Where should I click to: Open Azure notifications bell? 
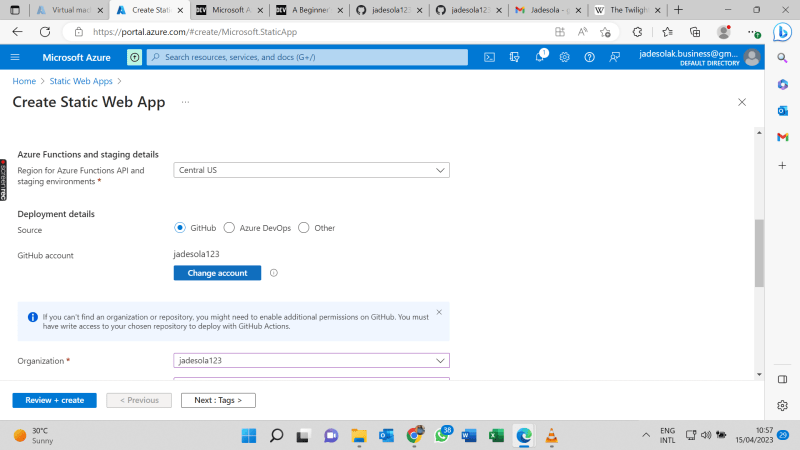(540, 57)
